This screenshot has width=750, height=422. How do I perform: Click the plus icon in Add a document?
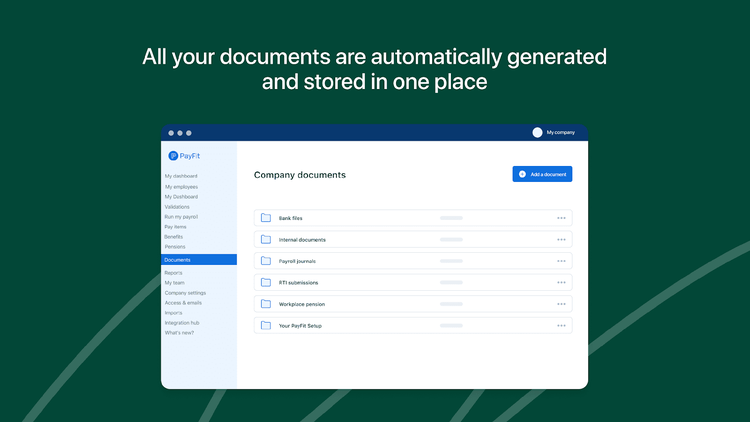coord(522,174)
